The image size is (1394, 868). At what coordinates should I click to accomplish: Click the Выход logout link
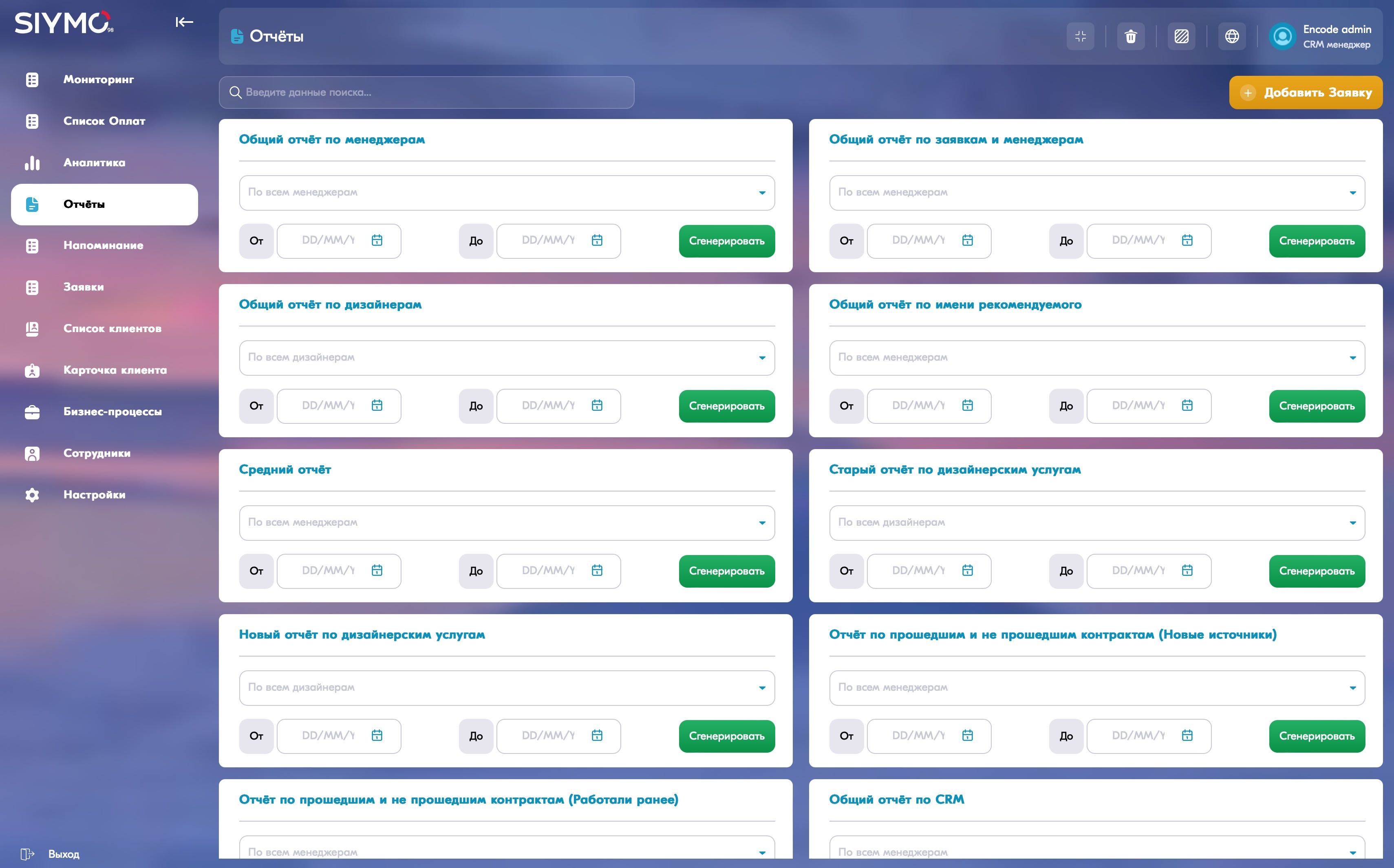tap(64, 854)
